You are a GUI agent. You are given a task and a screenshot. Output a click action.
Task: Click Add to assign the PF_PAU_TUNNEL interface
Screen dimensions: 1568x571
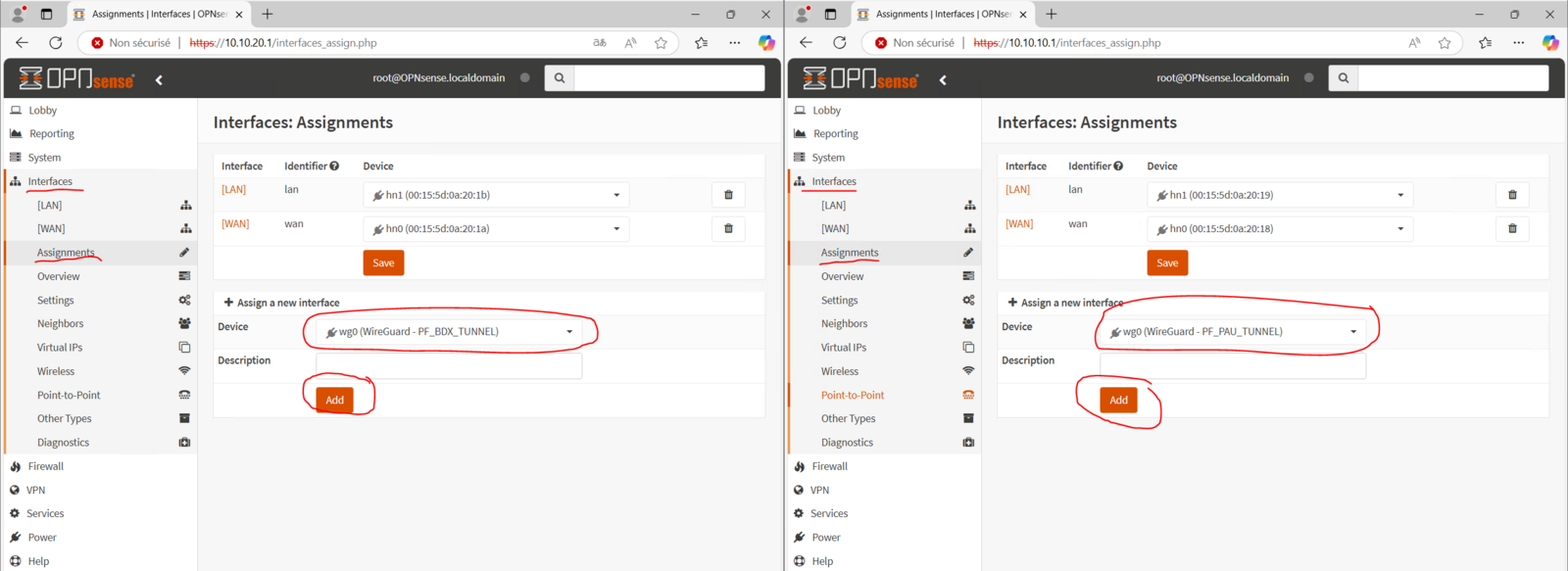pyautogui.click(x=1118, y=400)
